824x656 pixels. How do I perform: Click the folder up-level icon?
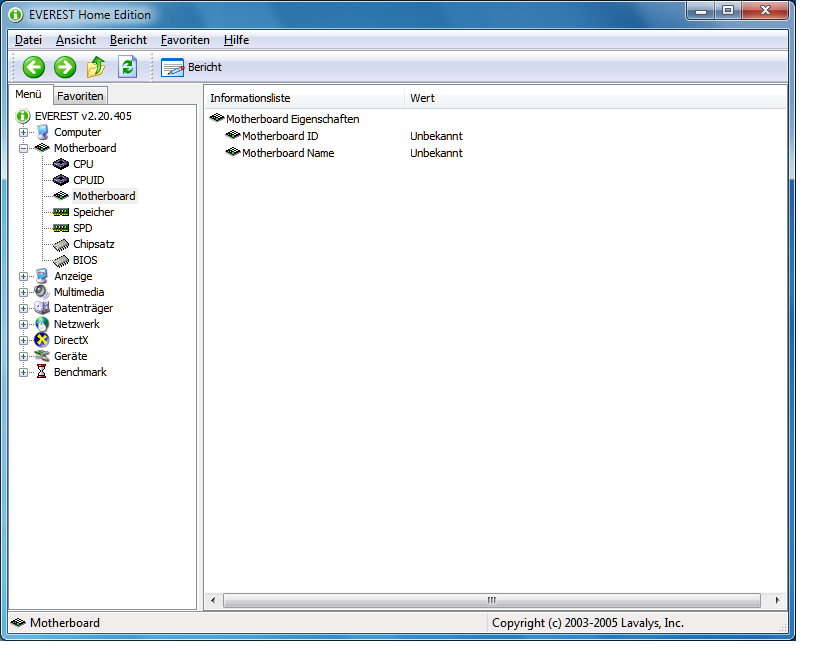point(96,67)
